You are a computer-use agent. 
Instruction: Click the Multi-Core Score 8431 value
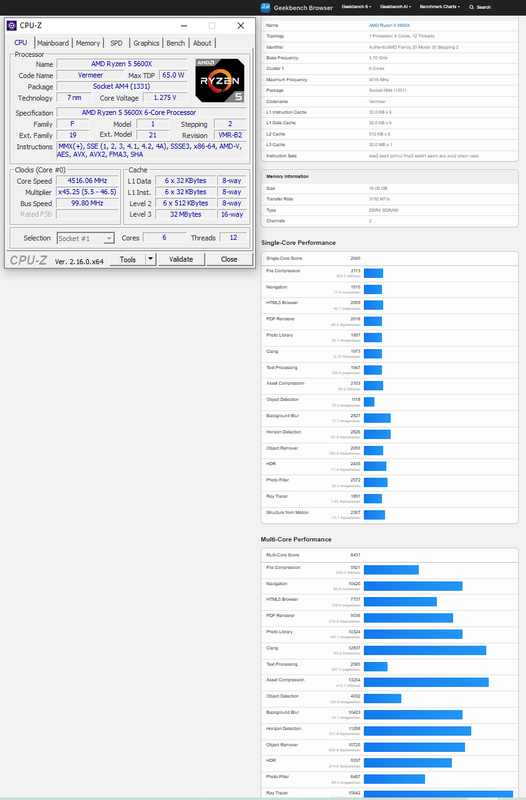[x=356, y=555]
